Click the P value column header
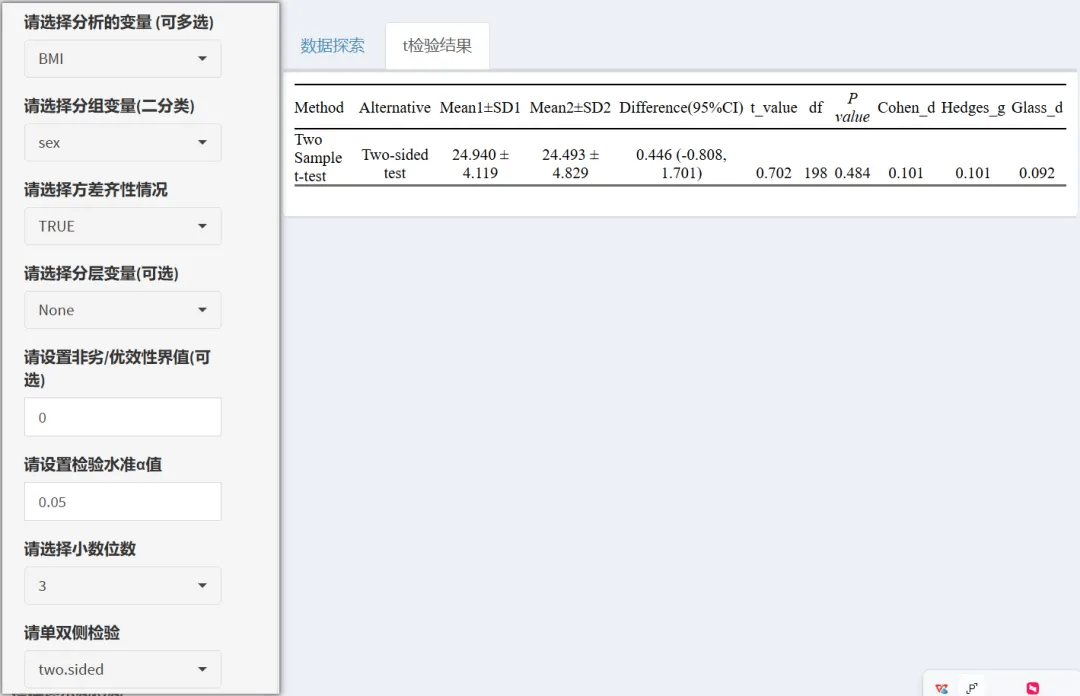The width and height of the screenshot is (1080, 696). 852,107
